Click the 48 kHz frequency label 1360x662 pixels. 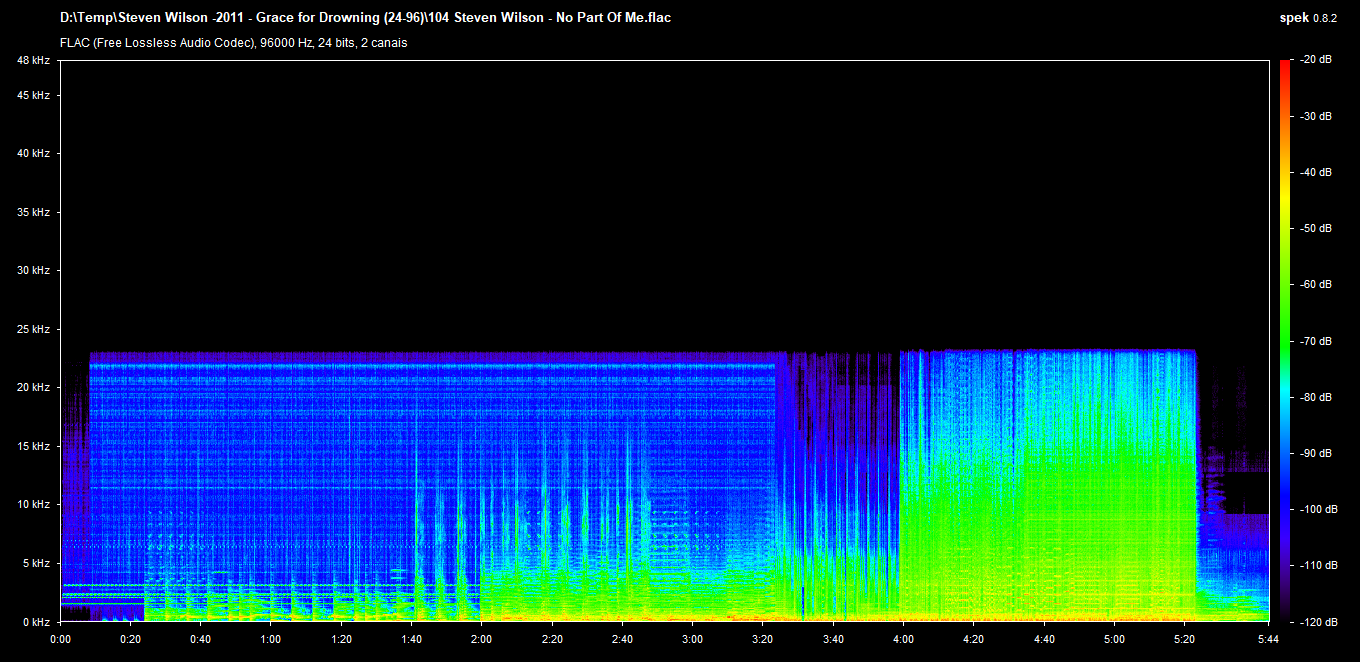(x=33, y=61)
